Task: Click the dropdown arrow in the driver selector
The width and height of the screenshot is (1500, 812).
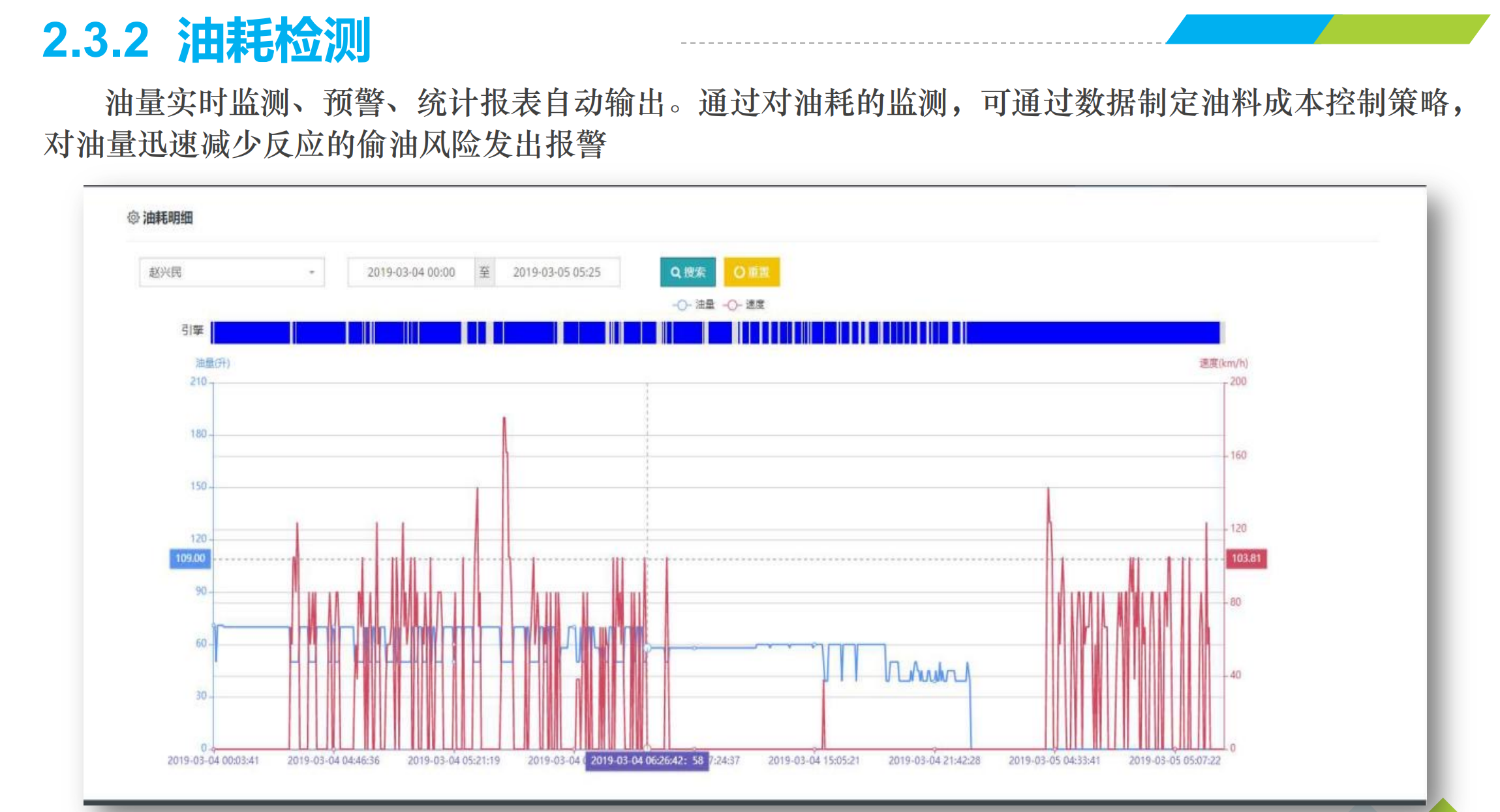Action: [312, 272]
